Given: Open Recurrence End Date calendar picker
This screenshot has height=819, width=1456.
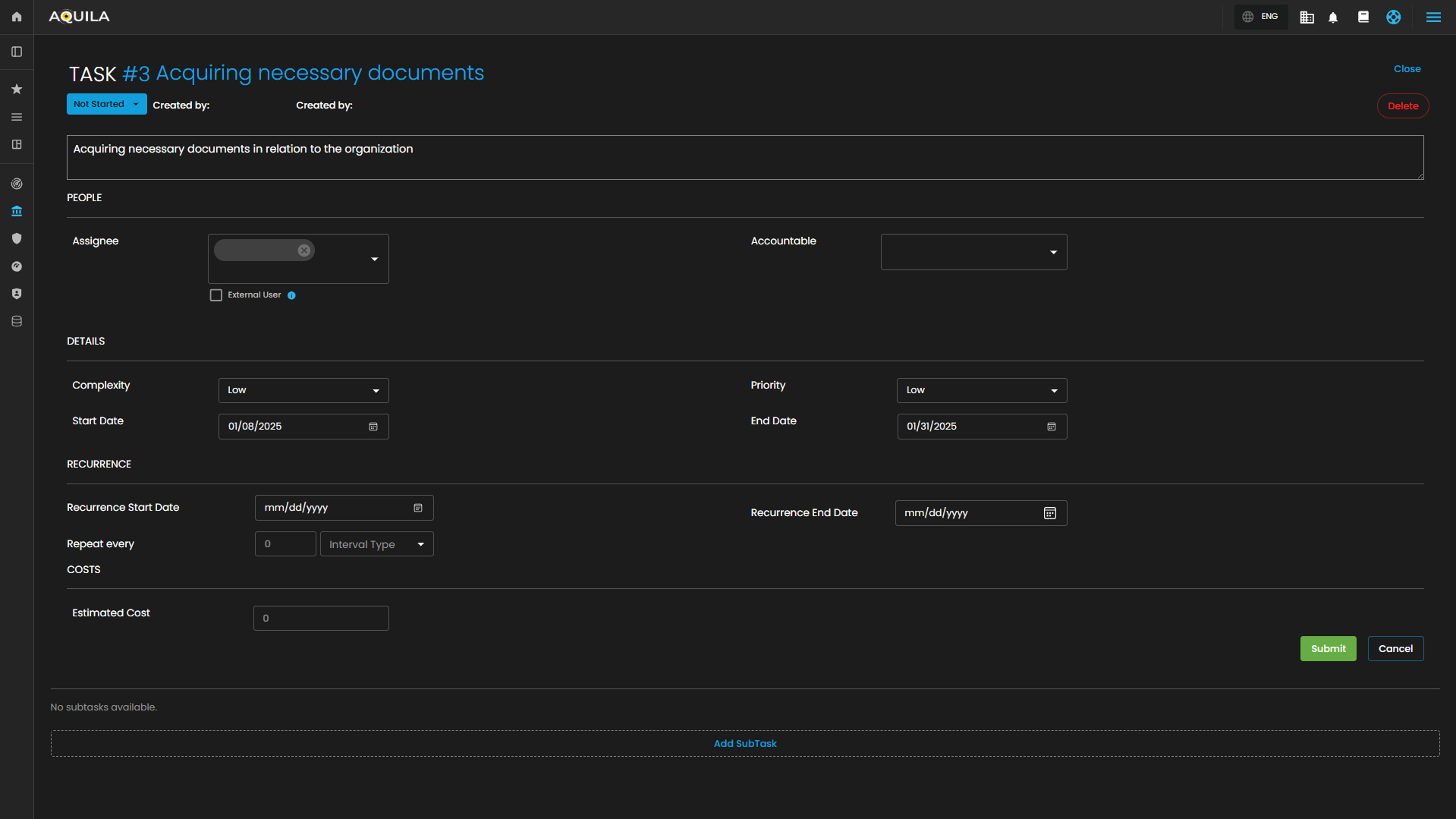Looking at the screenshot, I should pyautogui.click(x=1050, y=513).
